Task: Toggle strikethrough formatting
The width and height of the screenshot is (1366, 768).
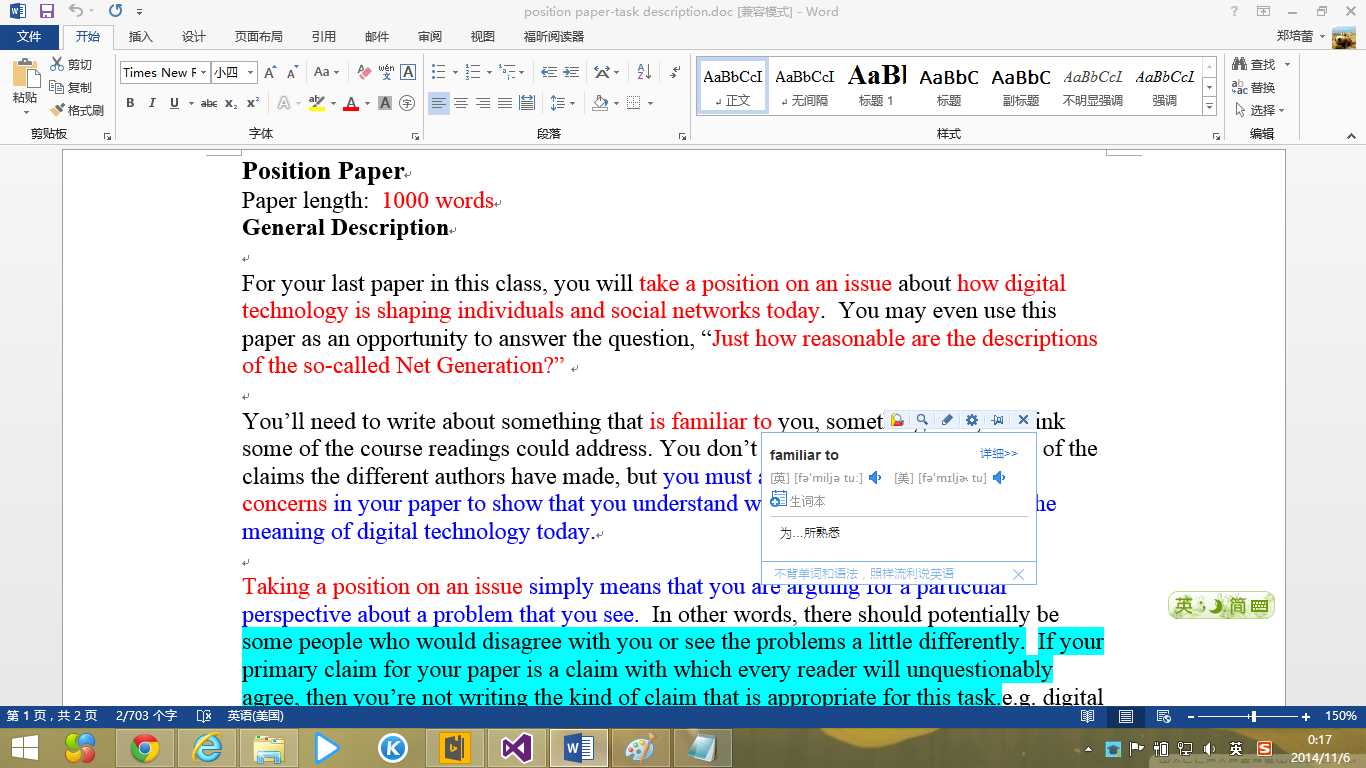Action: pyautogui.click(x=208, y=103)
